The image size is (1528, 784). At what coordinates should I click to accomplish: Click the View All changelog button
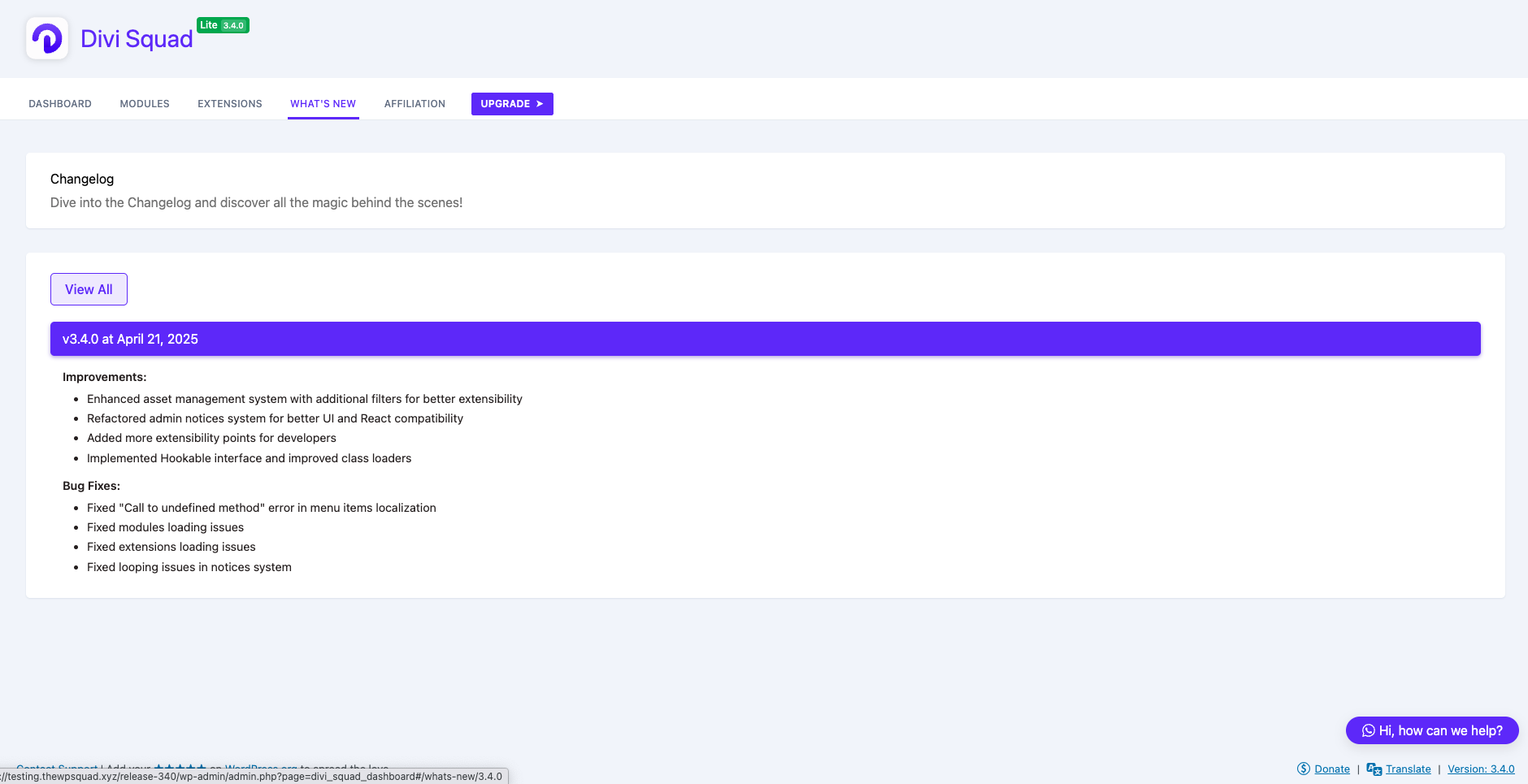(x=89, y=289)
